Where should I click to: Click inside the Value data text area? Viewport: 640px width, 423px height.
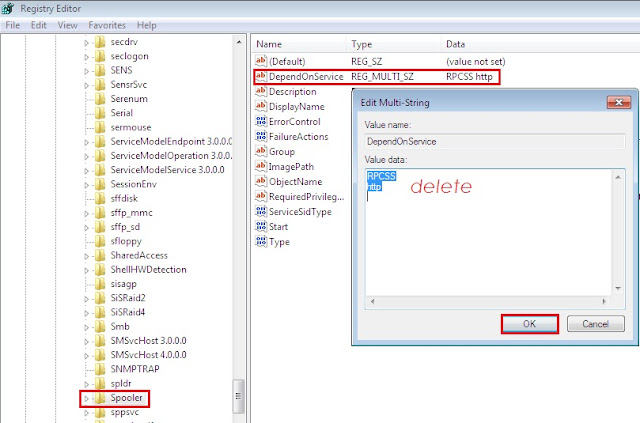[x=488, y=233]
